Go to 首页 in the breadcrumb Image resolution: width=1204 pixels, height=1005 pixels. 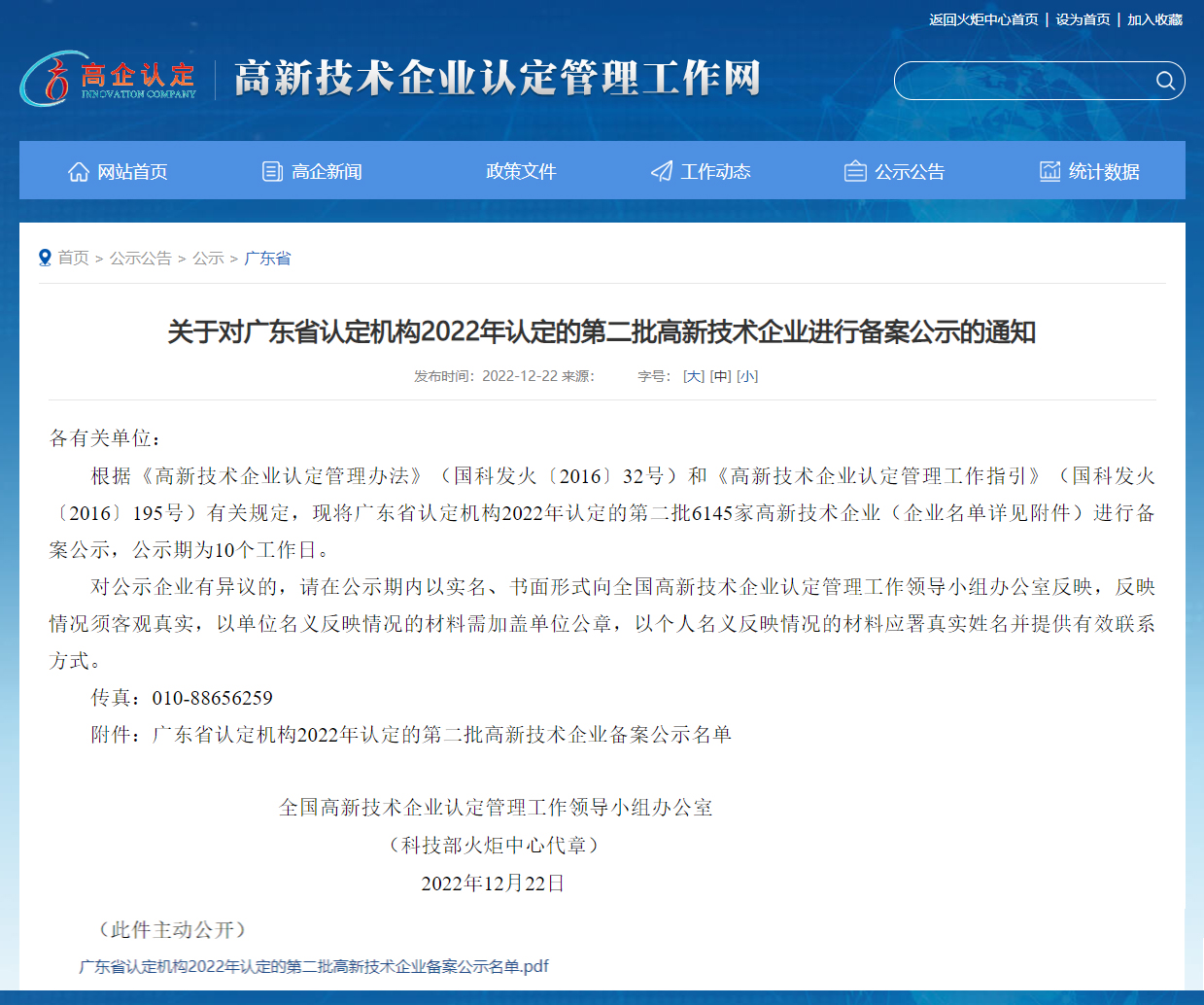coord(73,258)
